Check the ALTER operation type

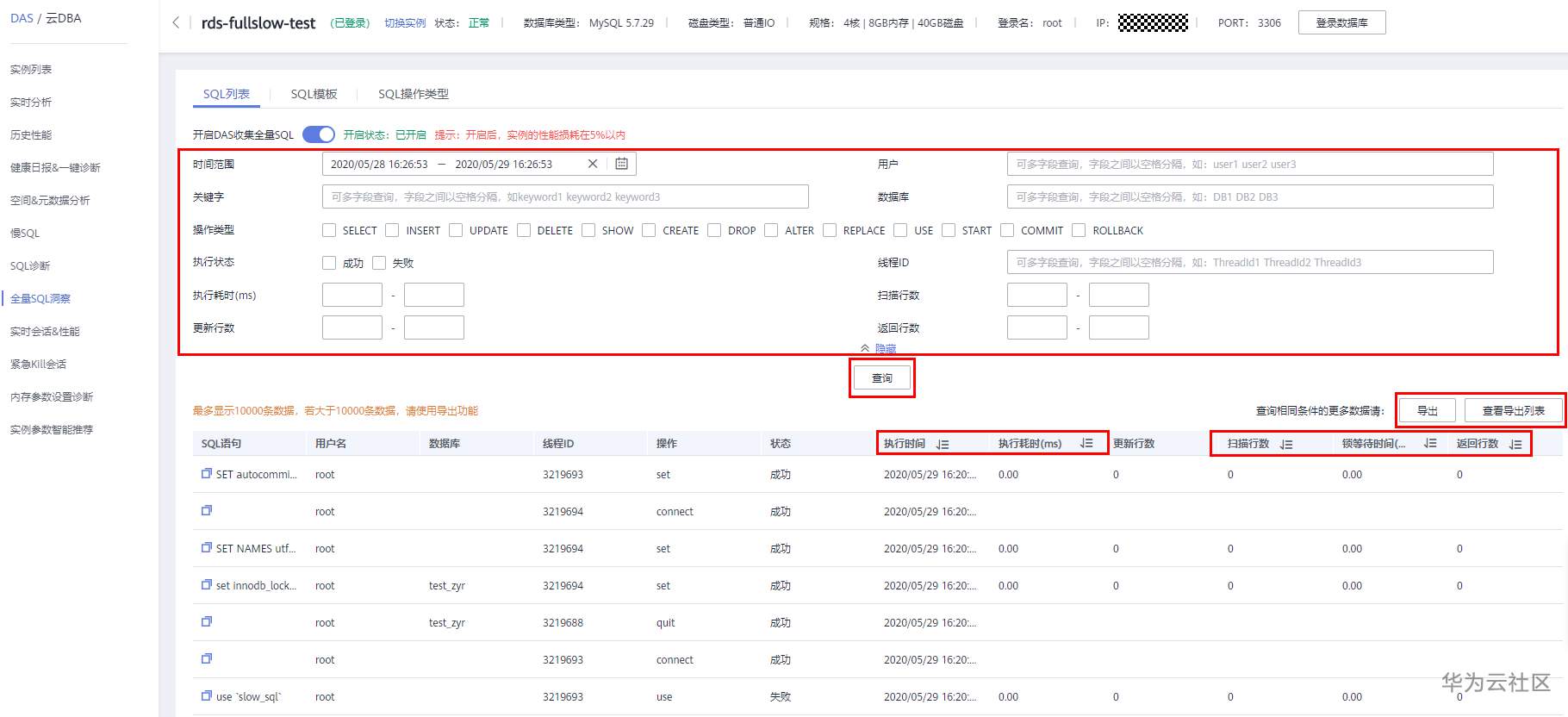pos(771,230)
